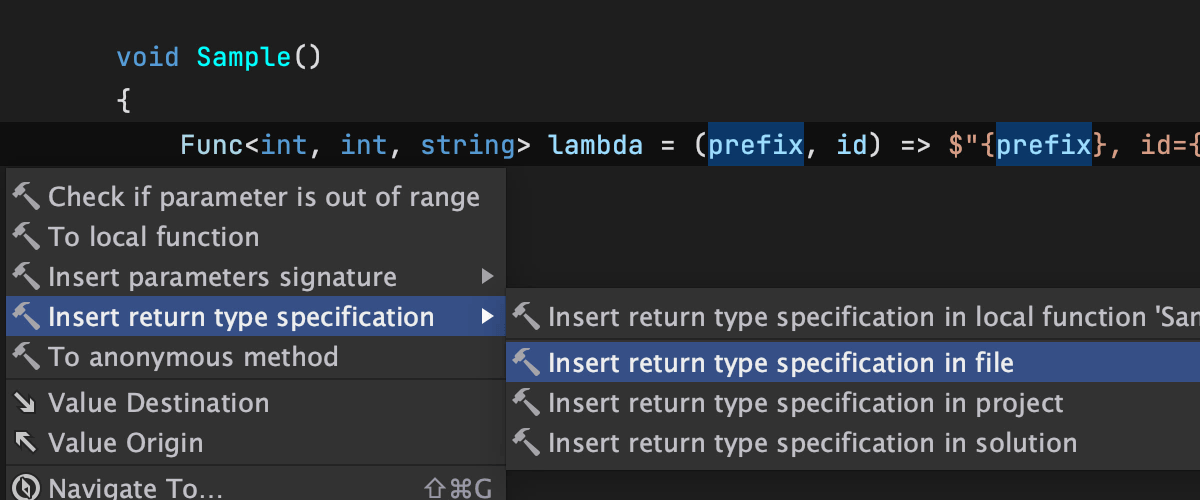
Task: Choose 'To local function' action
Action: coord(153,237)
